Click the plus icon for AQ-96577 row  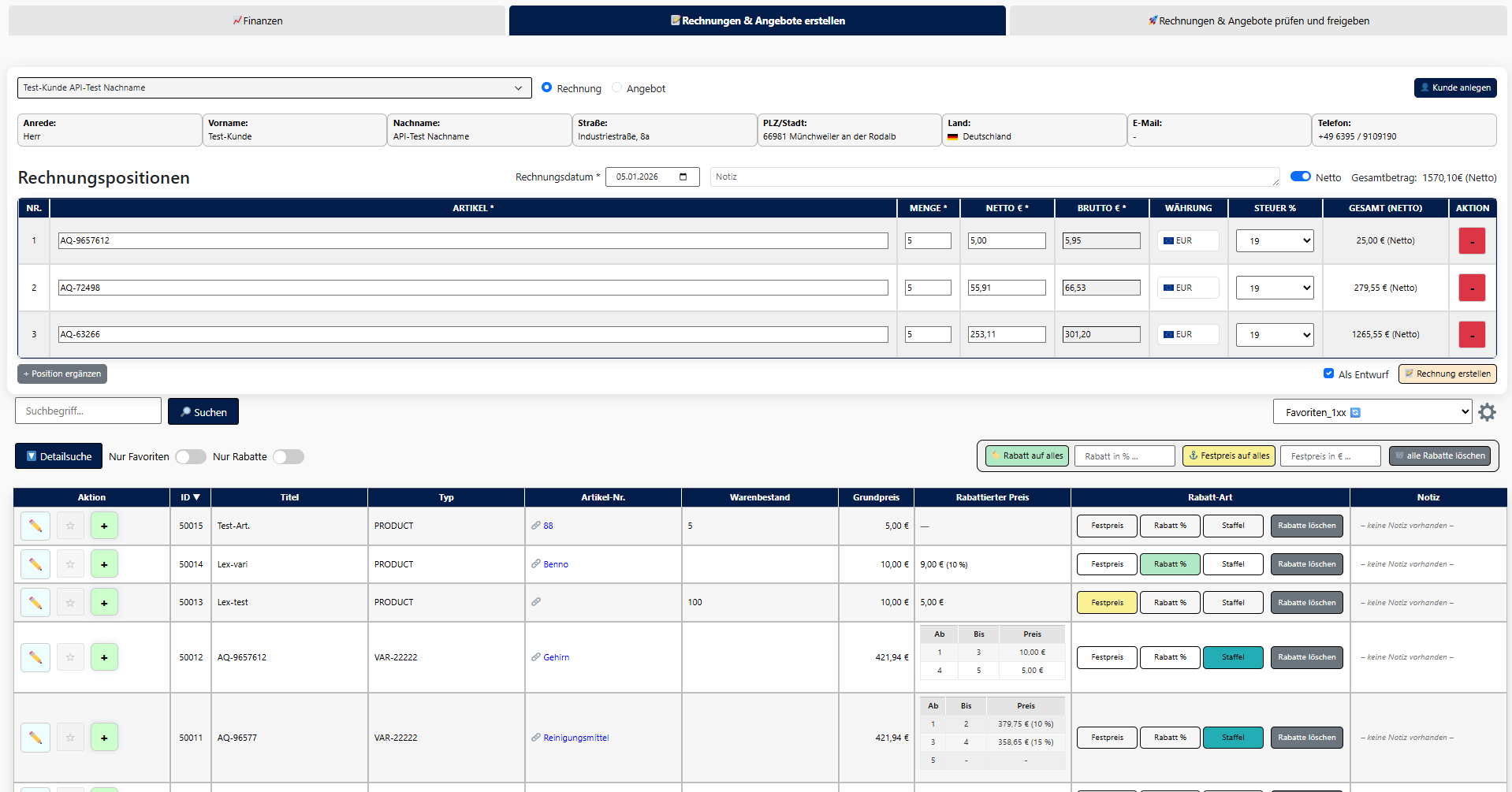[x=104, y=738]
